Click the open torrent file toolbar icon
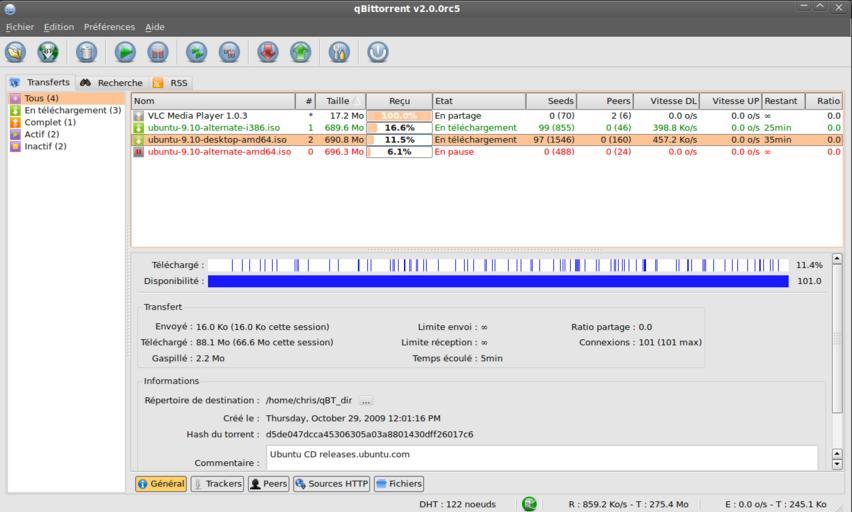 tap(15, 52)
